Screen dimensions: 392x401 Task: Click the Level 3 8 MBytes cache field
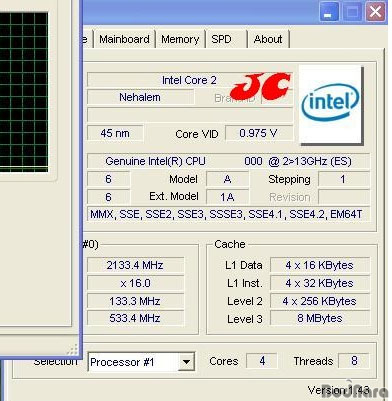tap(320, 318)
